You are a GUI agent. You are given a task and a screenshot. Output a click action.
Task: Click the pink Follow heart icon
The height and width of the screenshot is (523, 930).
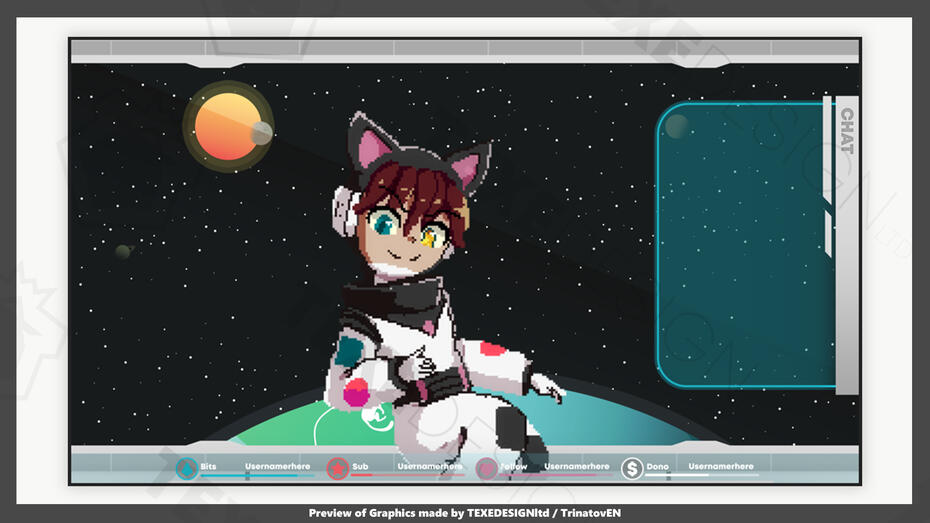[x=486, y=468]
